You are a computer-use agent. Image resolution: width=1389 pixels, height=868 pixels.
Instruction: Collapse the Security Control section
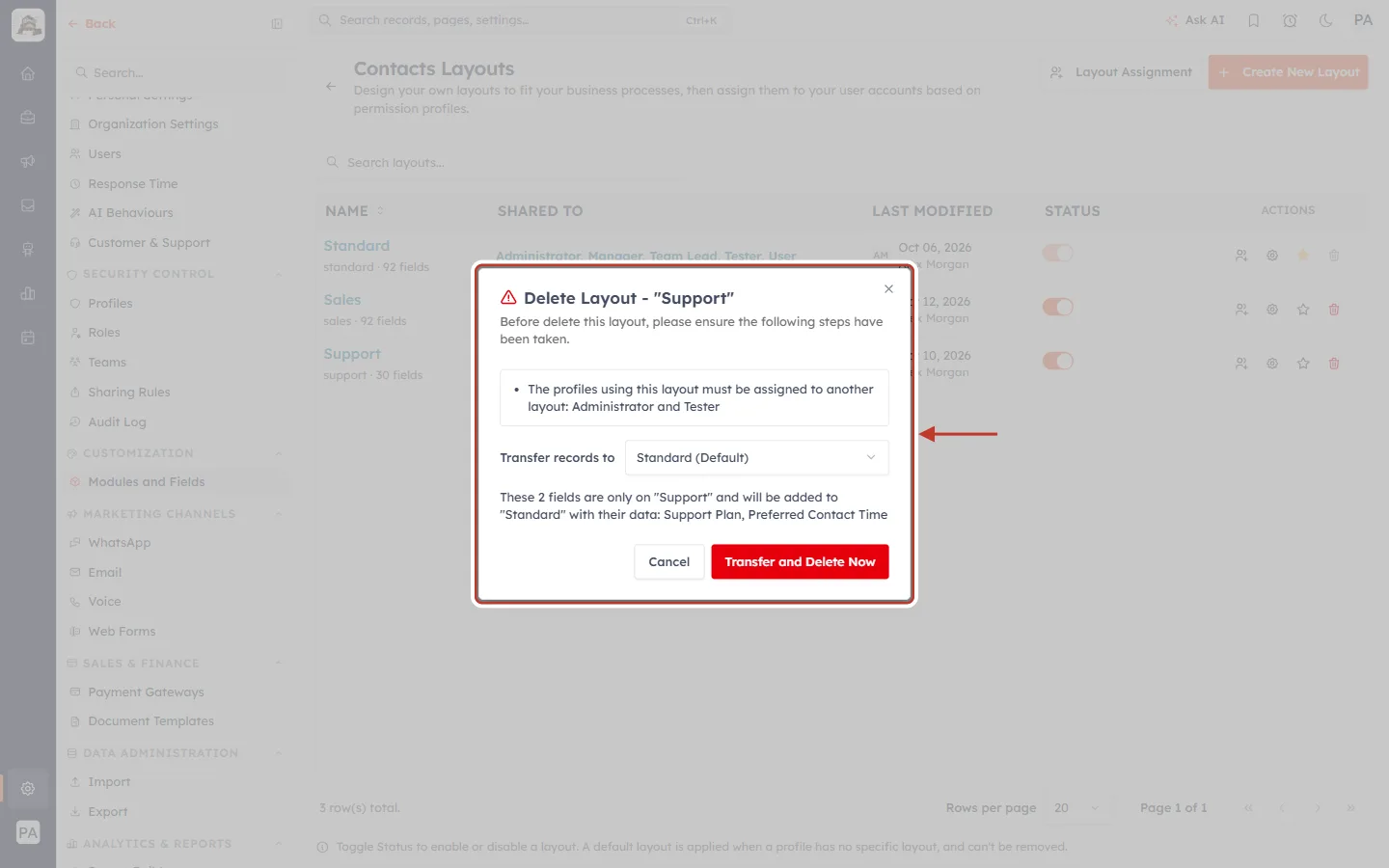tap(279, 274)
